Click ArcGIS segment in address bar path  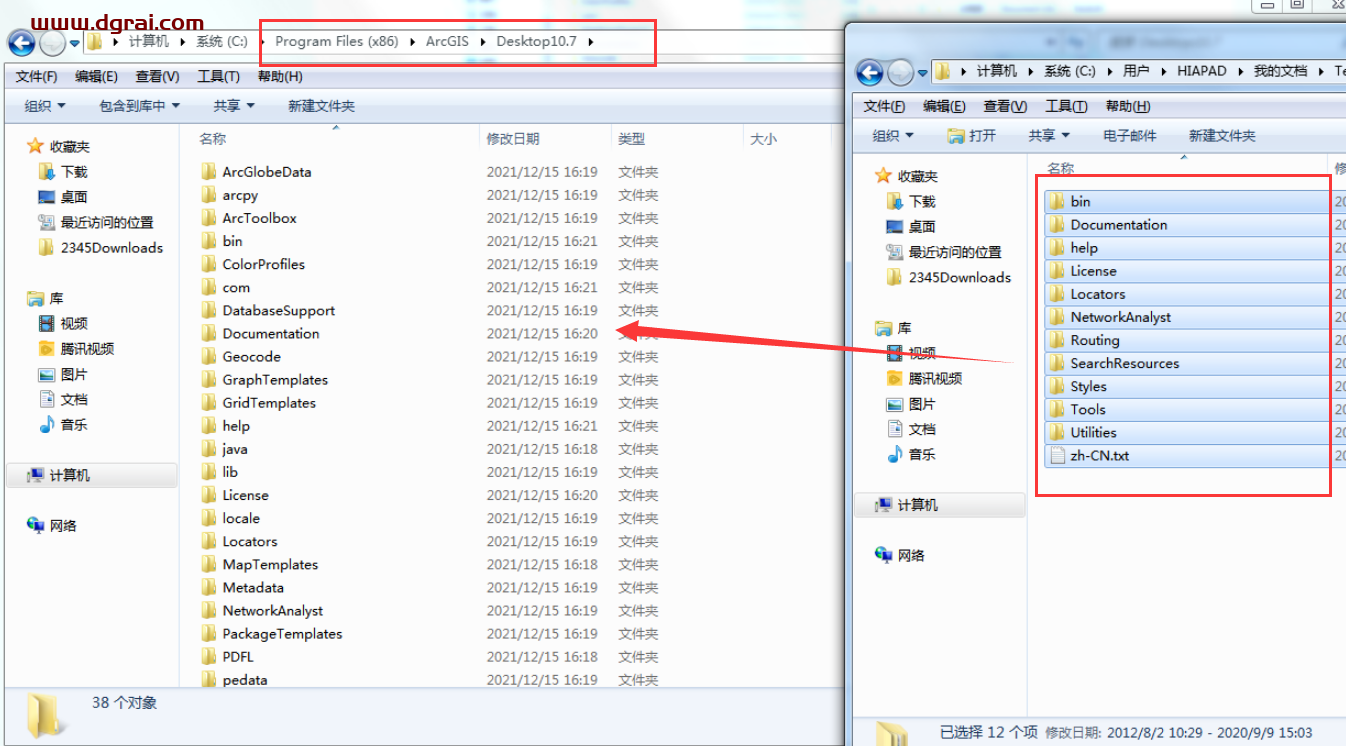point(446,42)
